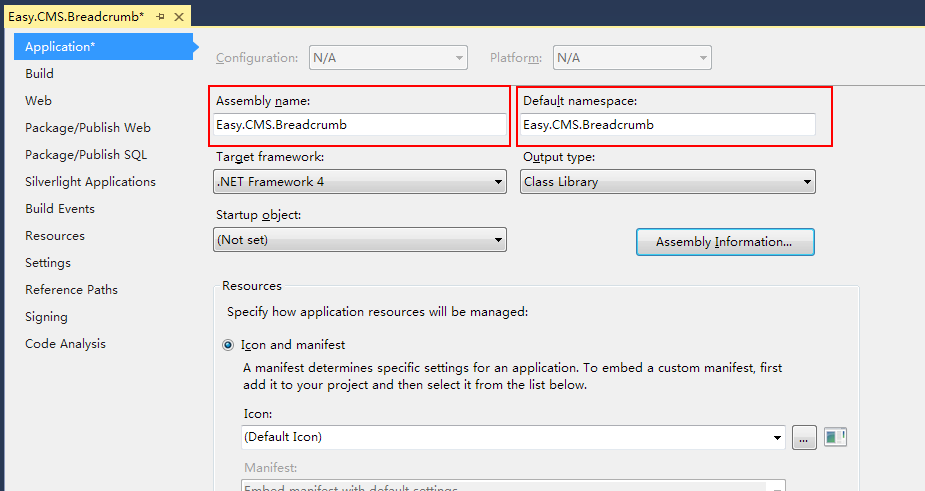This screenshot has height=491, width=925.
Task: Open the Code Analysis page
Action: [65, 344]
